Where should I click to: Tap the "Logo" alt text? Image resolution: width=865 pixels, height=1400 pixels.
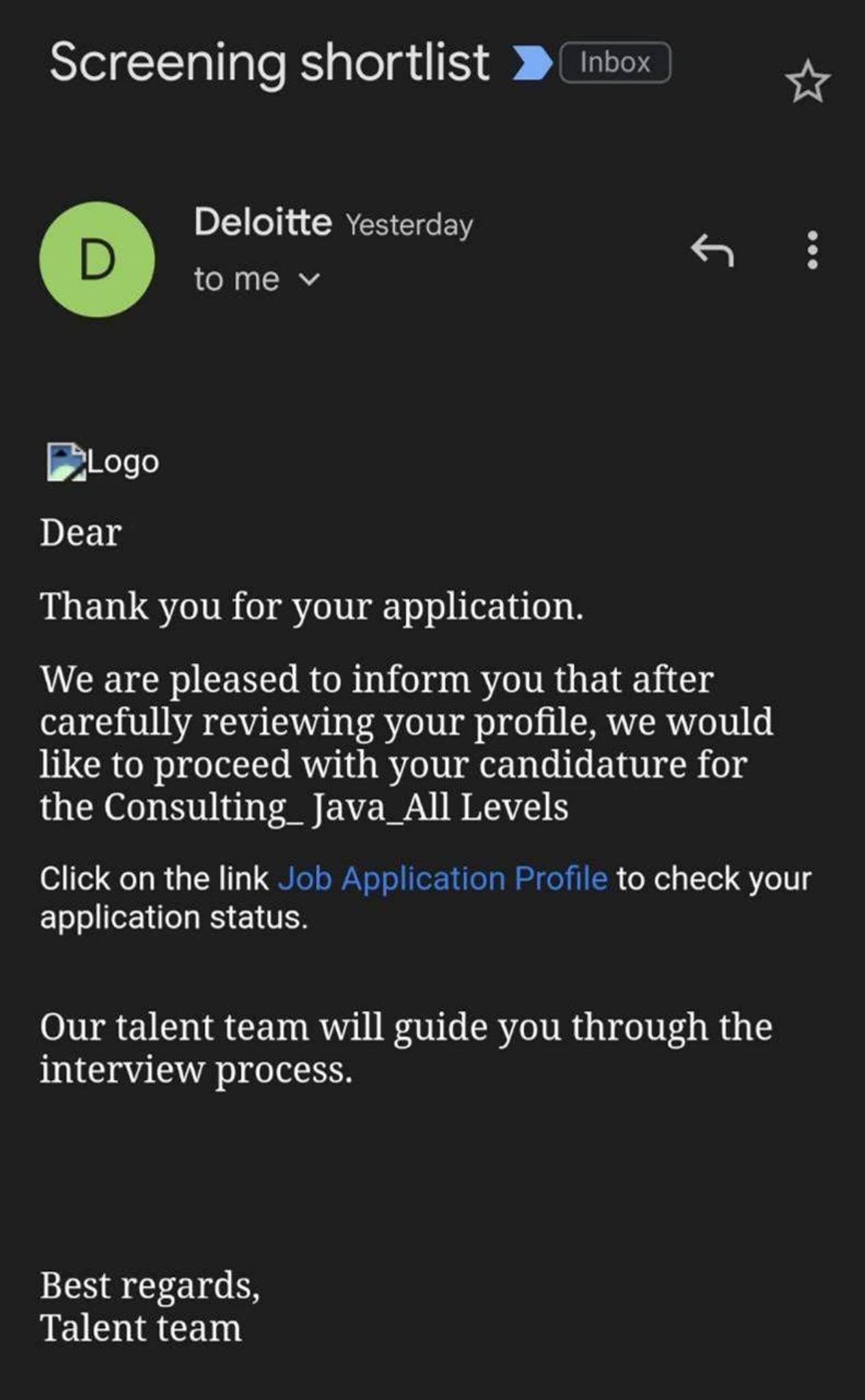click(x=123, y=462)
